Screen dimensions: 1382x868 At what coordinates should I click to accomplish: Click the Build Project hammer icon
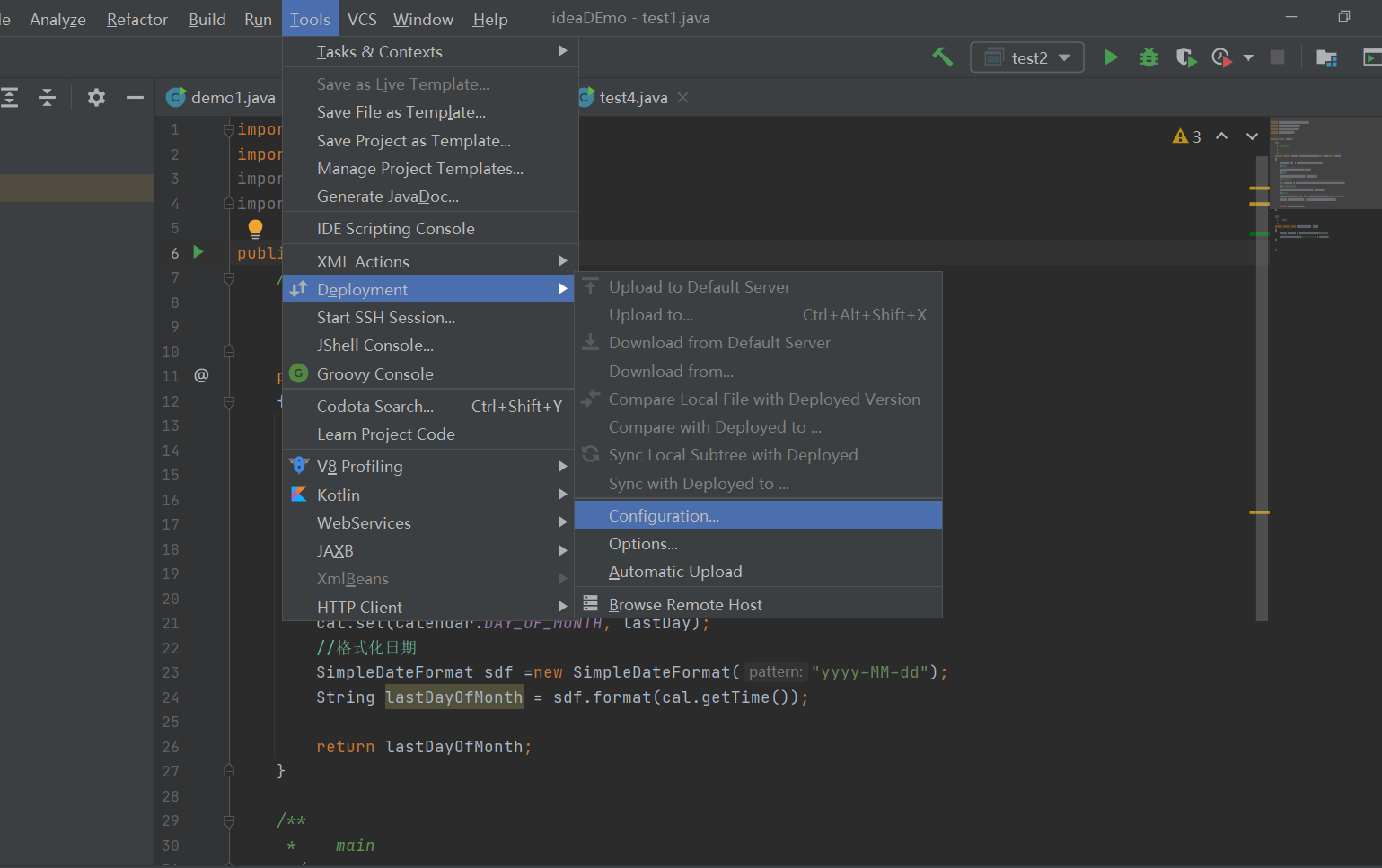coord(942,57)
